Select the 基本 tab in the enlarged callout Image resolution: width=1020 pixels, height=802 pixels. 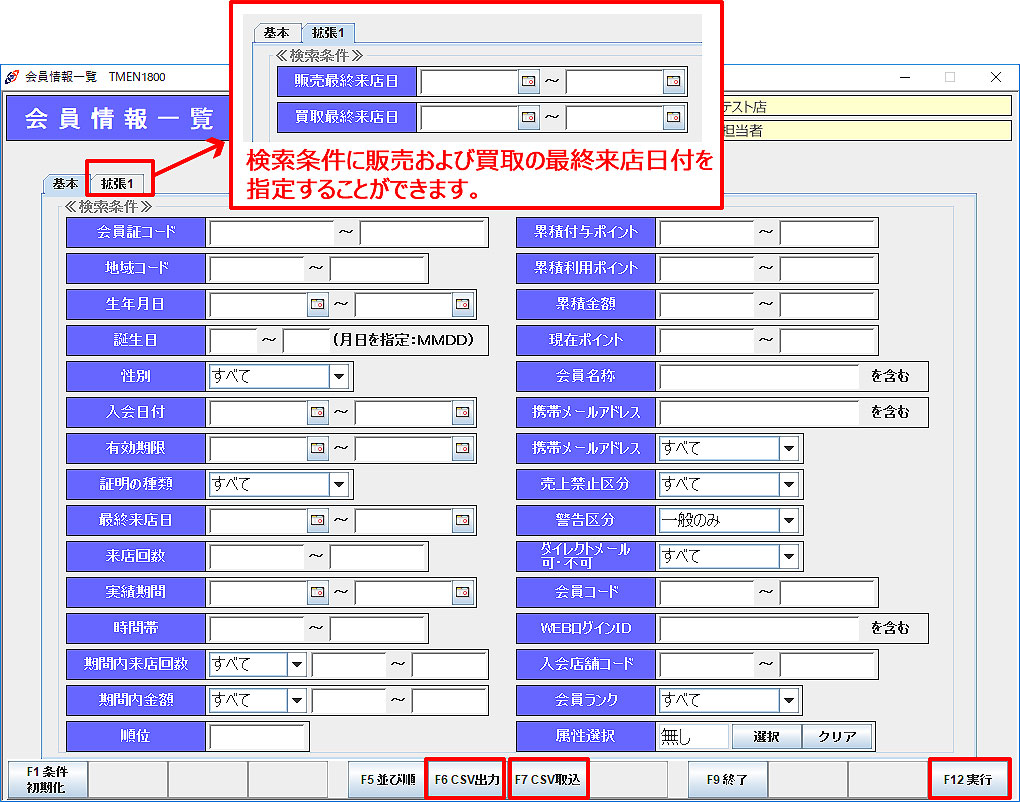[276, 33]
